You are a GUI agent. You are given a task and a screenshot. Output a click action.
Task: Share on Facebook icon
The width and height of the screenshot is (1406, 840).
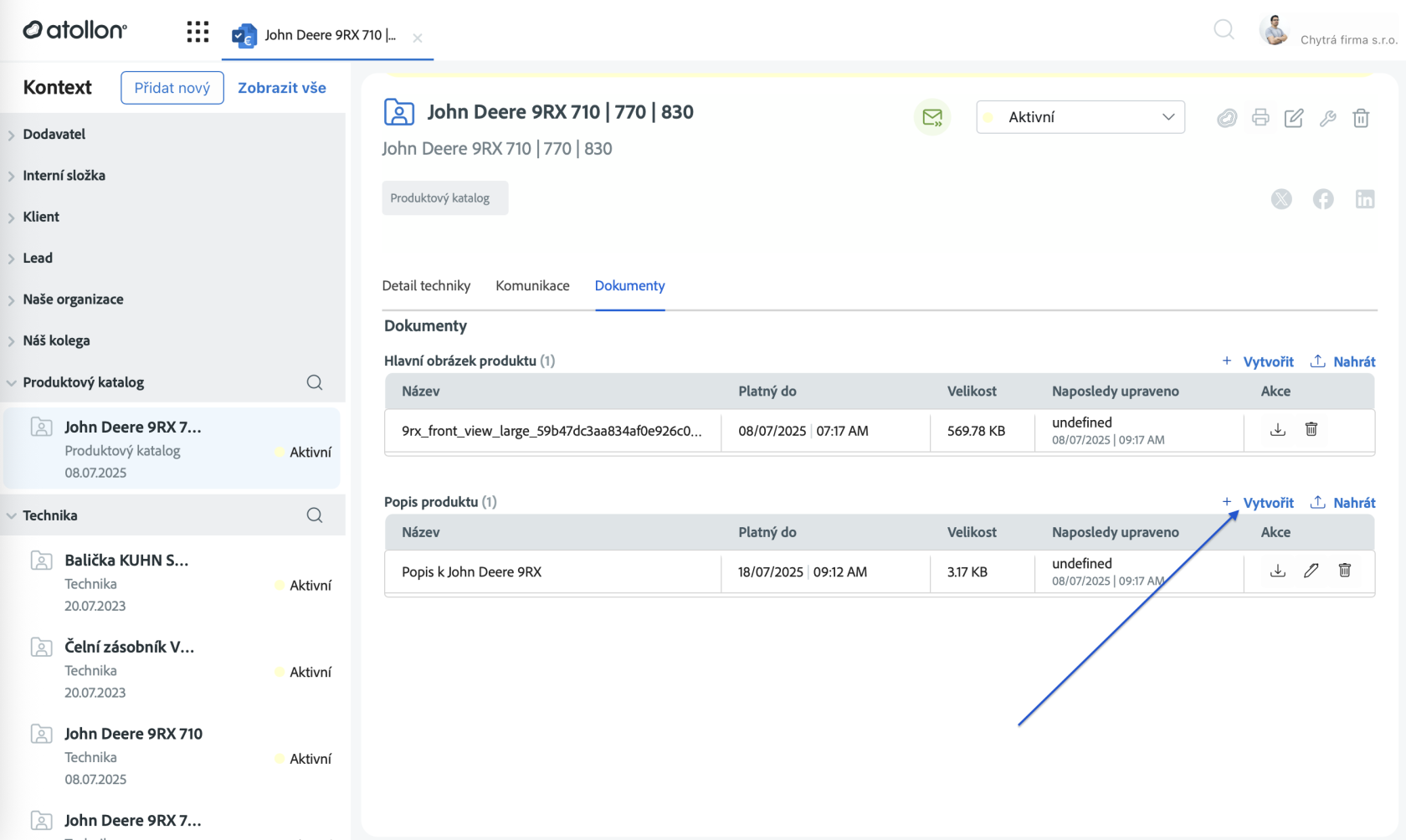[x=1323, y=199]
